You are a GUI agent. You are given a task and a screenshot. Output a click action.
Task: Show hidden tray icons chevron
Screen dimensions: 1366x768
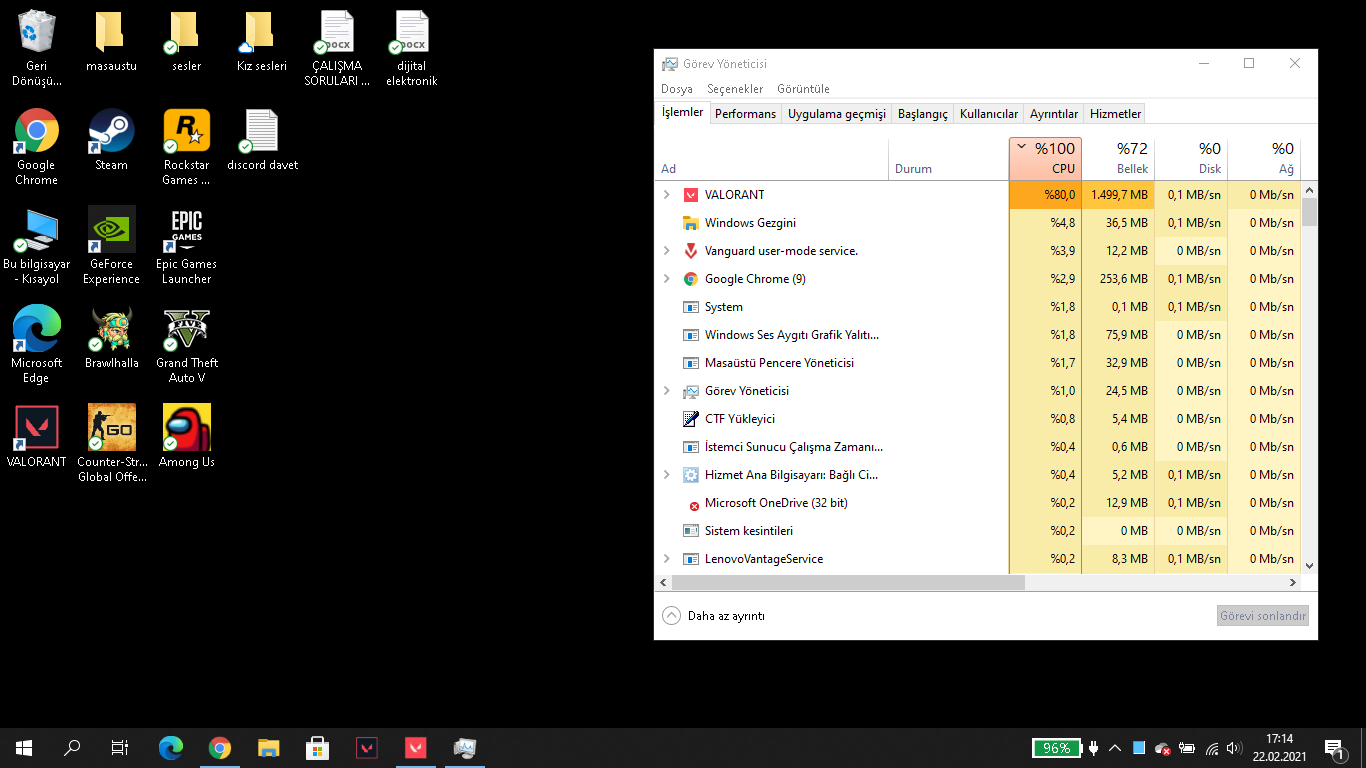[1115, 748]
